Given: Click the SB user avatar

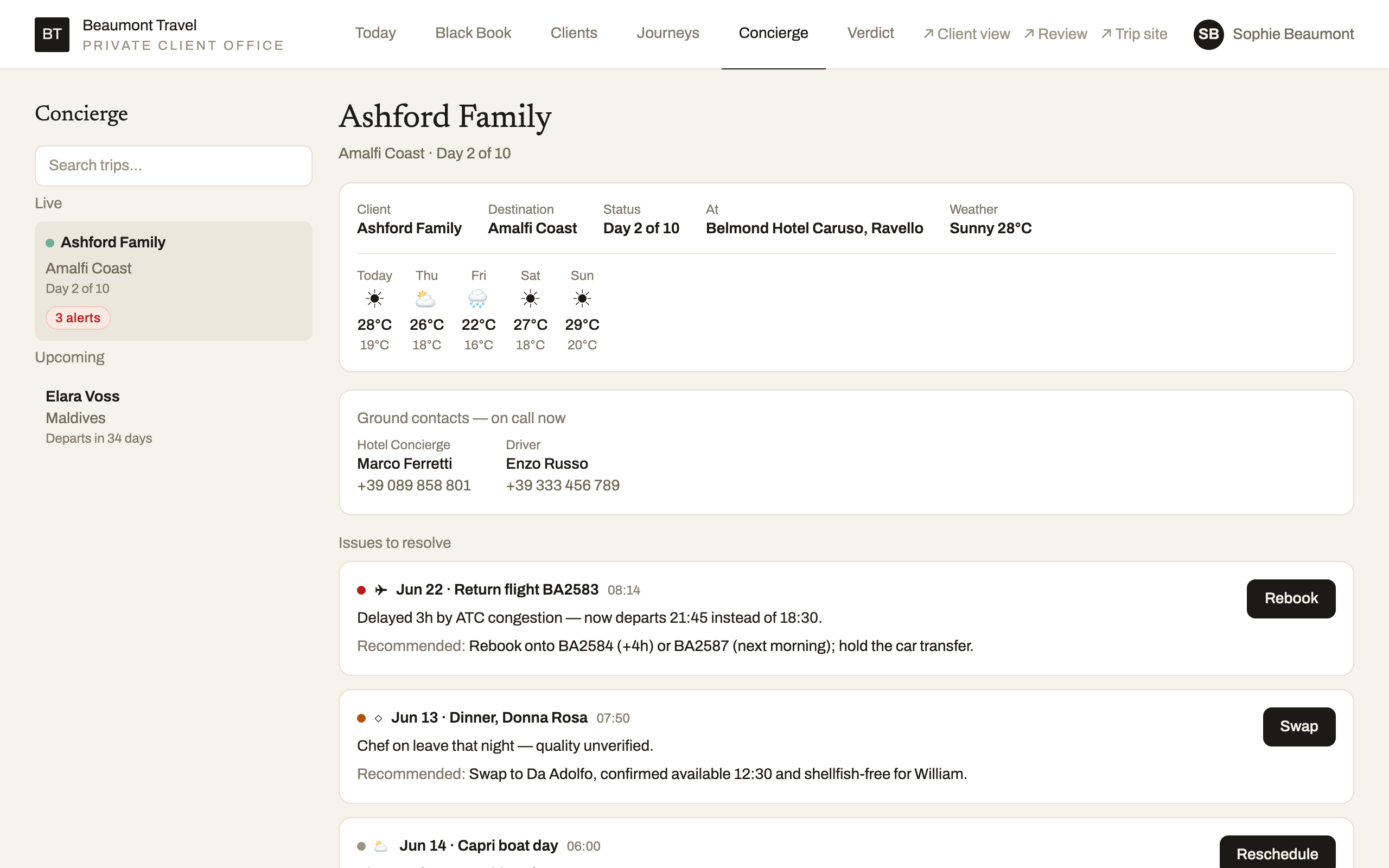Looking at the screenshot, I should 1208,34.
